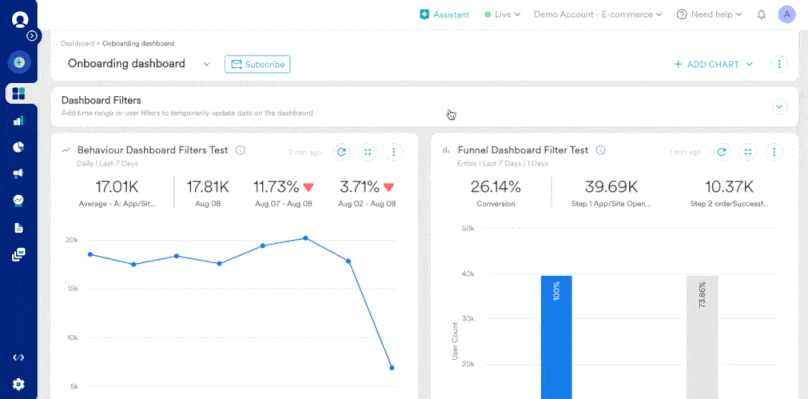Expand the sidebar with the arrow toggle
This screenshot has width=808, height=399.
point(32,36)
